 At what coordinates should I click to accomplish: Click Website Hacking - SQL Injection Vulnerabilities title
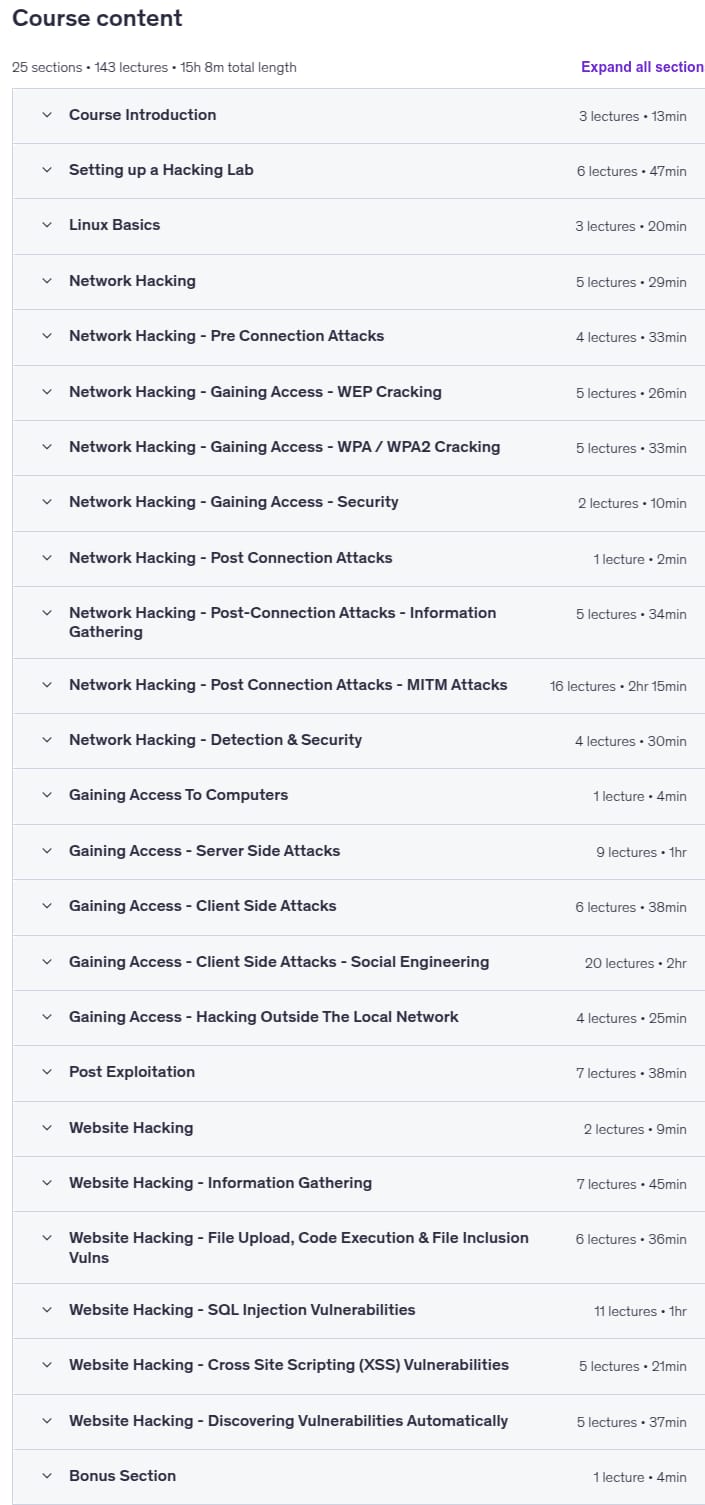[242, 1310]
